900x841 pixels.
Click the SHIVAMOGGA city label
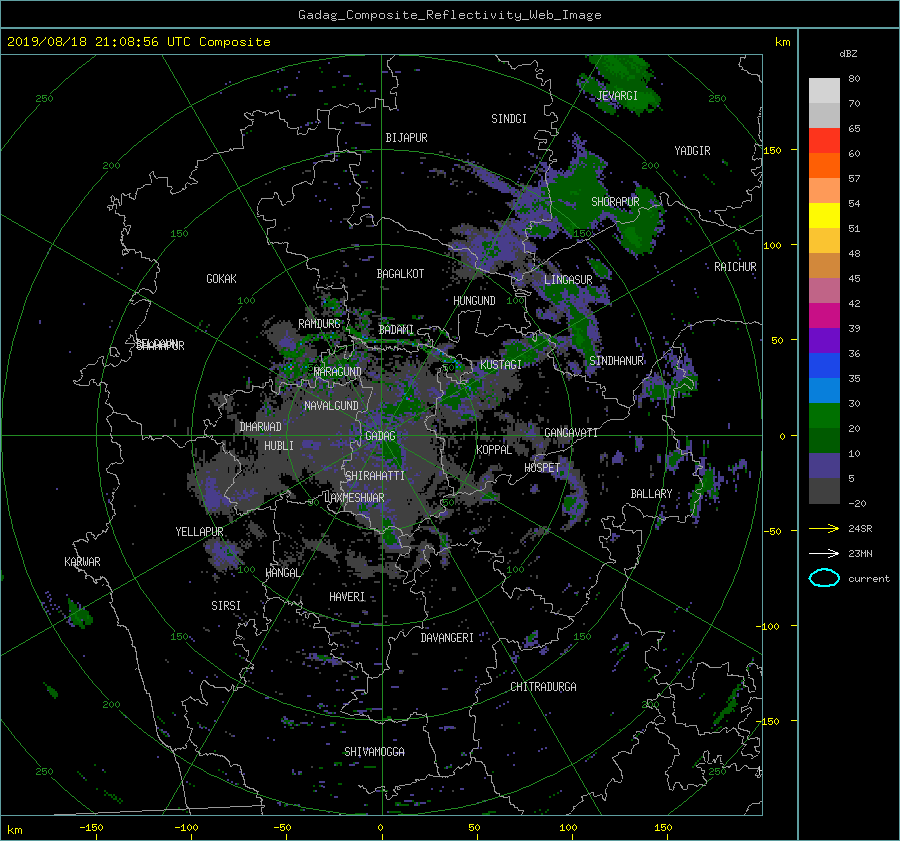(x=374, y=751)
